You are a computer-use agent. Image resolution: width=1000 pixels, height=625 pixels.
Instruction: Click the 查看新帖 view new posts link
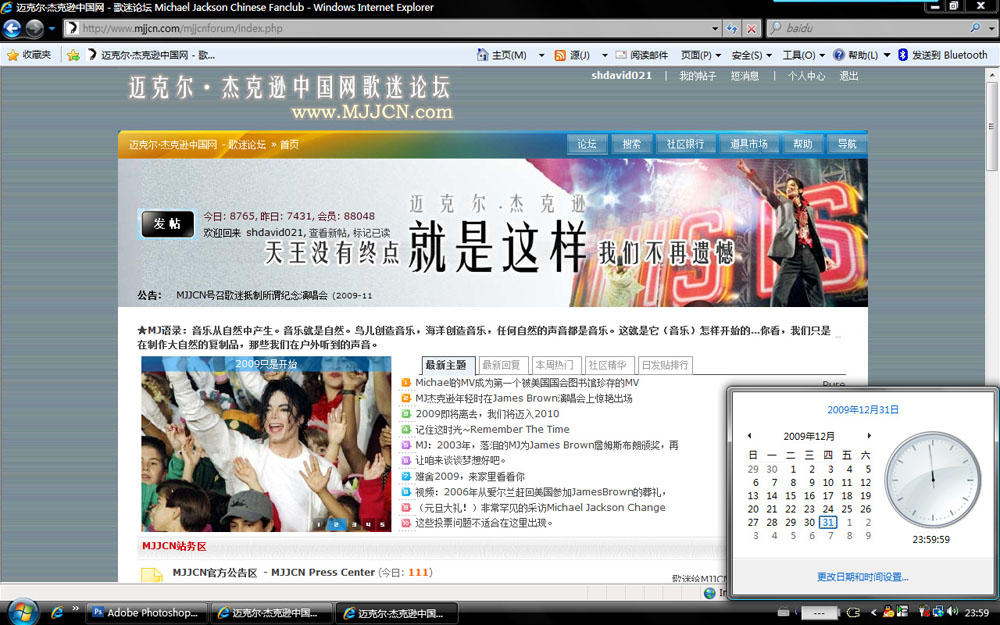point(329,233)
